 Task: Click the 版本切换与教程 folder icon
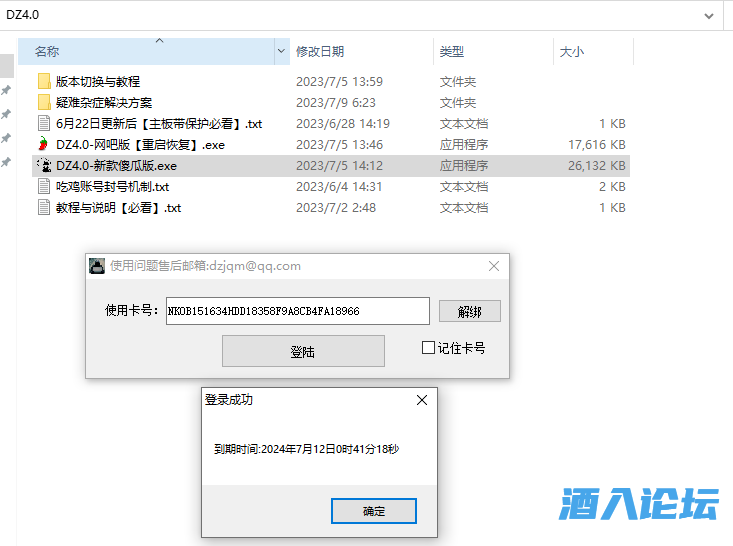click(44, 81)
